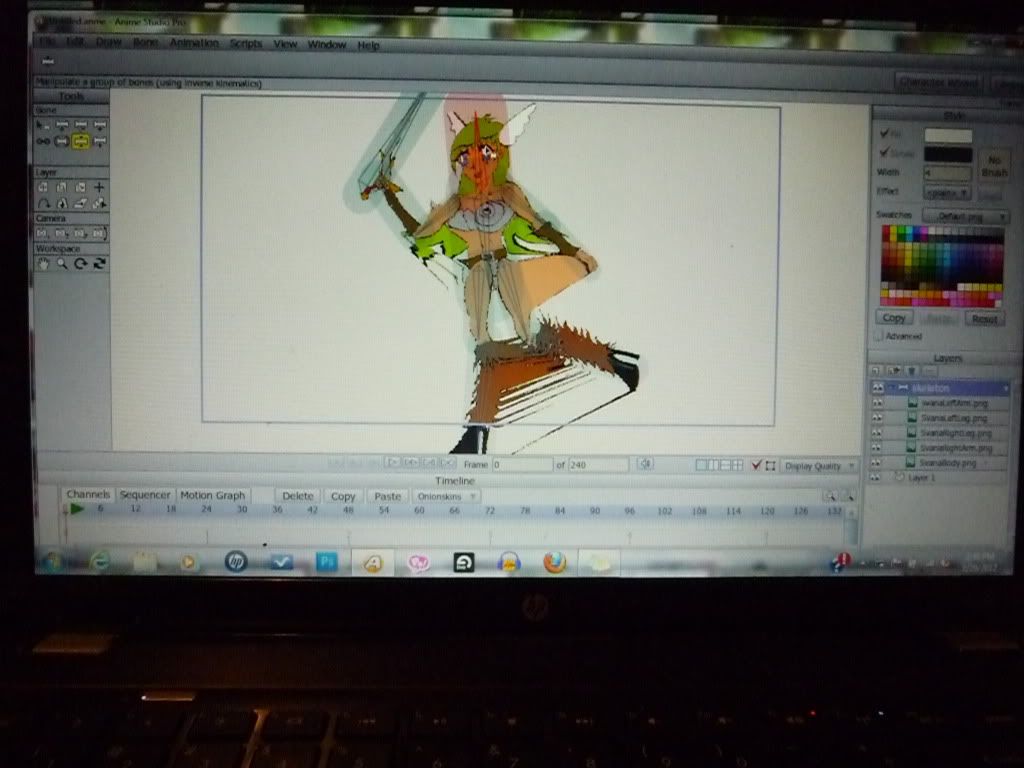Click the highlighted Manipulate Bones tool
1024x768 pixels.
pos(80,141)
